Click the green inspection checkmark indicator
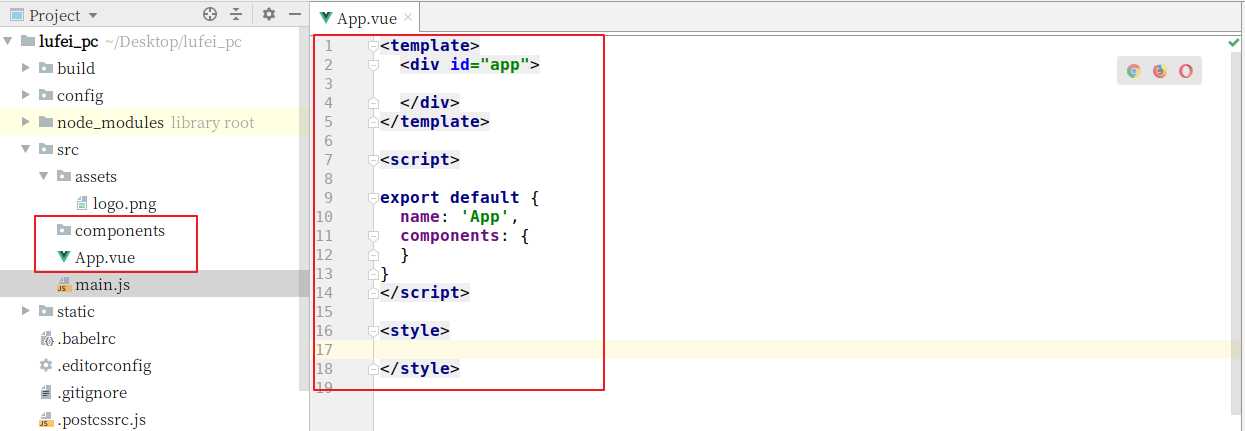1245x431 pixels. (x=1234, y=43)
